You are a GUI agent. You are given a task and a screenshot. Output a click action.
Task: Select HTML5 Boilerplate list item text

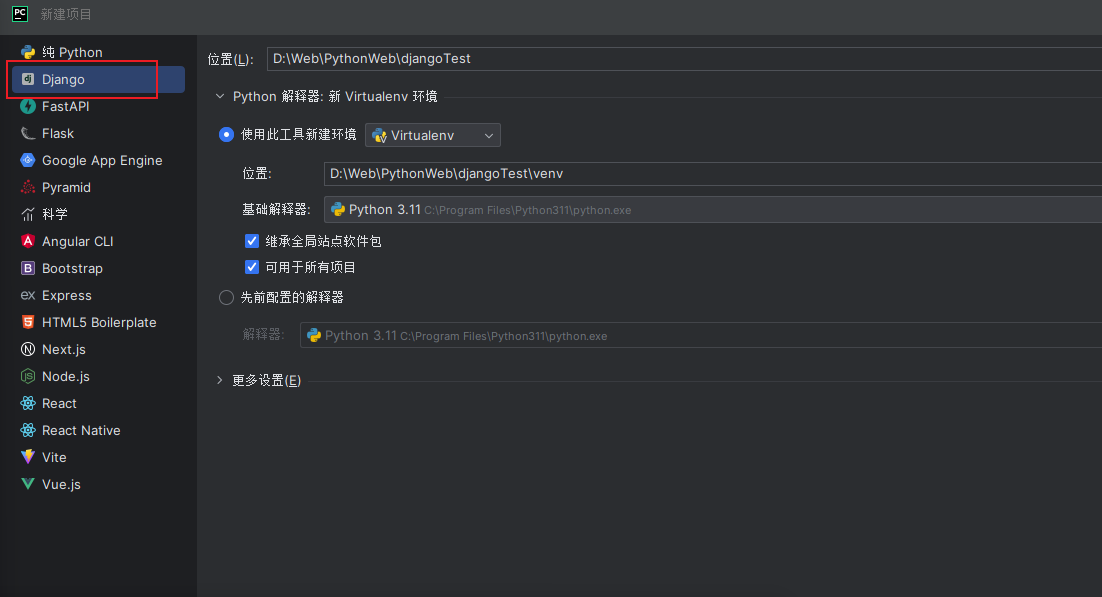coord(99,322)
